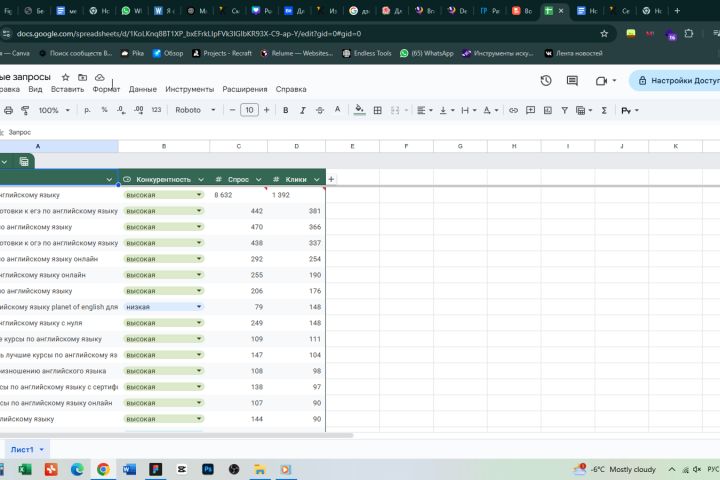Click the Настройки Доступа share button
The width and height of the screenshot is (720, 480).
pos(677,81)
